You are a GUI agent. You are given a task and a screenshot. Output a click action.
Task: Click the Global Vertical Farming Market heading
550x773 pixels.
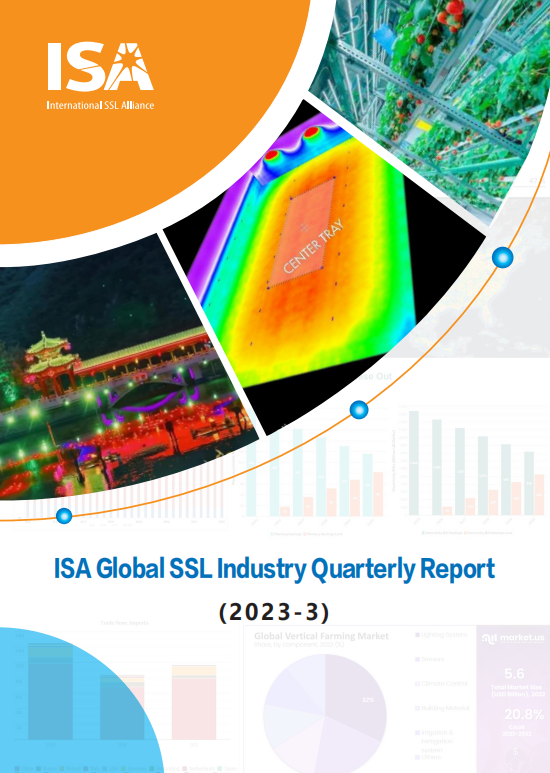[x=321, y=636]
